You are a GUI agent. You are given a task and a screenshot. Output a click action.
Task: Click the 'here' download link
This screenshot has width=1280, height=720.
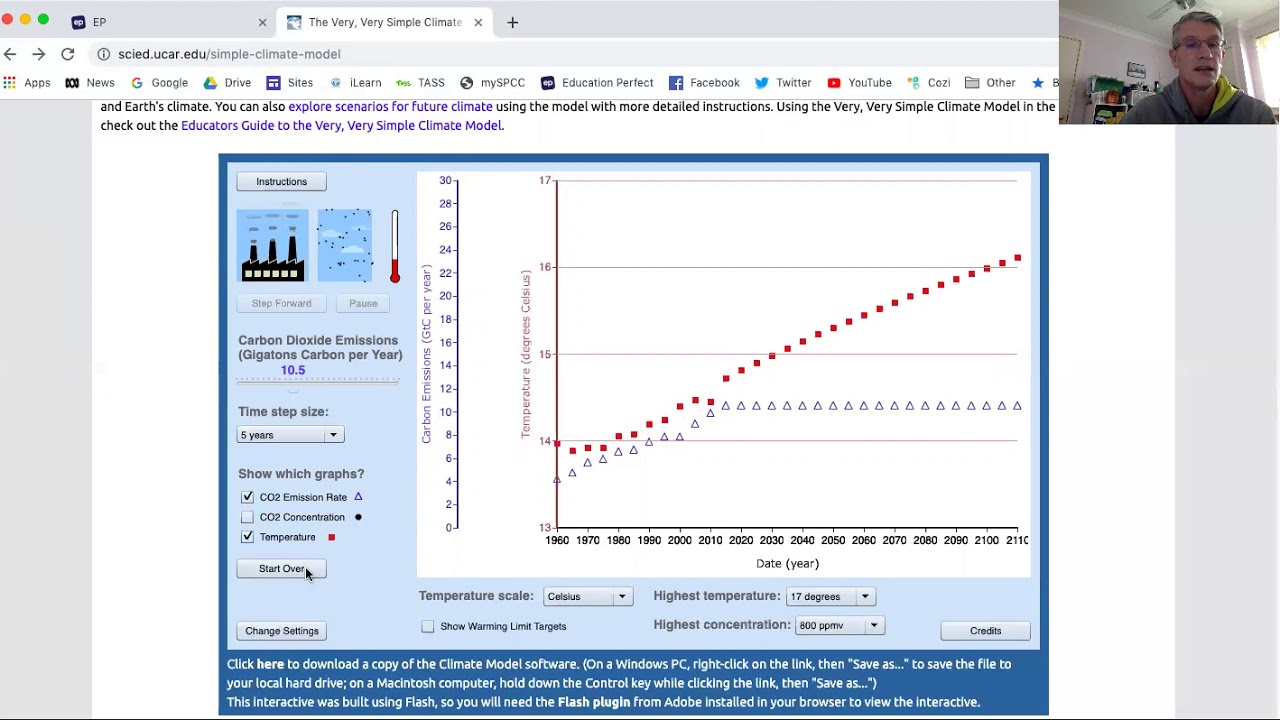[x=270, y=664]
